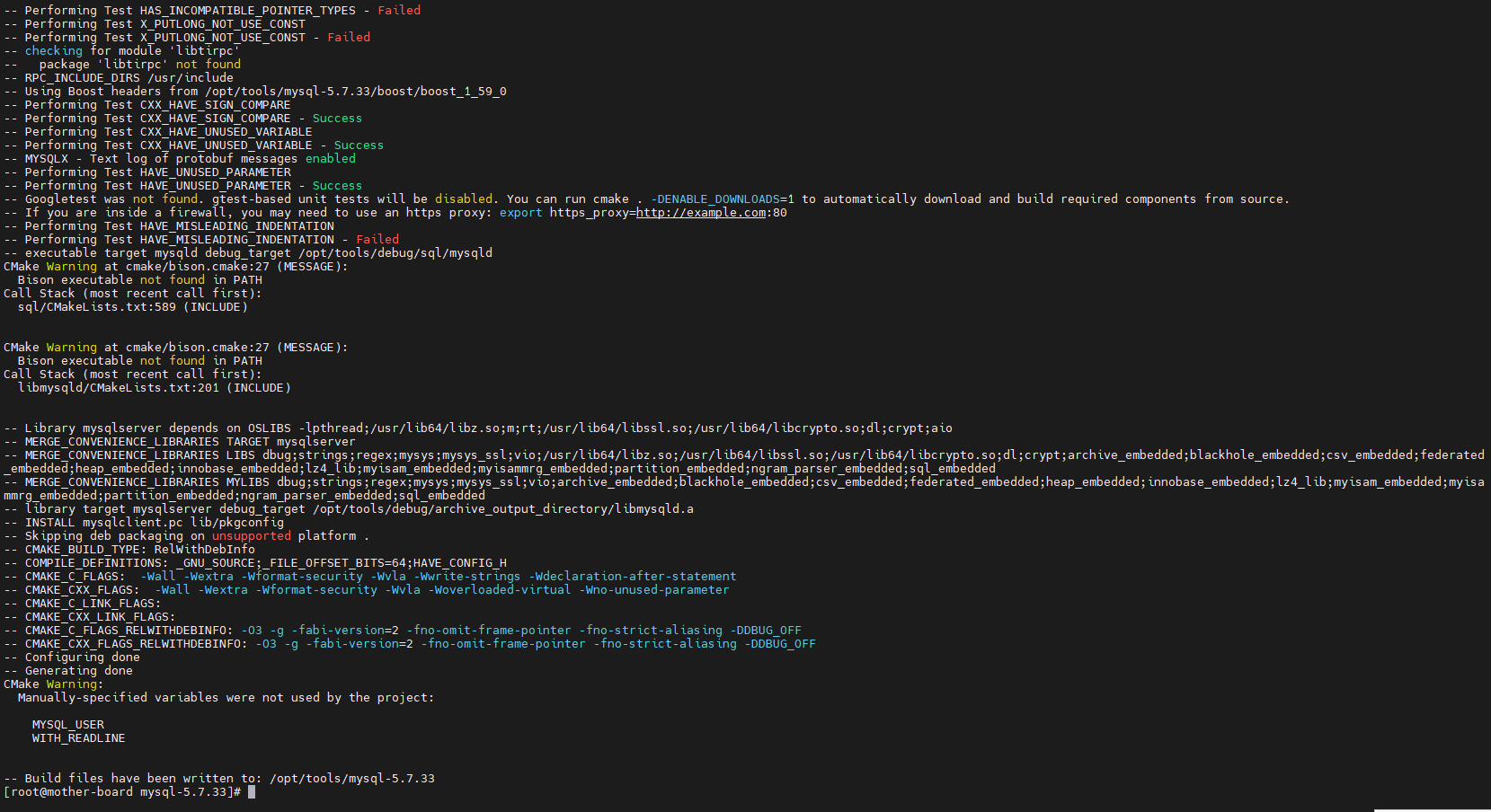
Task: Click 'Failed' after X_PUTLONG_NOT_USE_CONST
Action: 349,38
